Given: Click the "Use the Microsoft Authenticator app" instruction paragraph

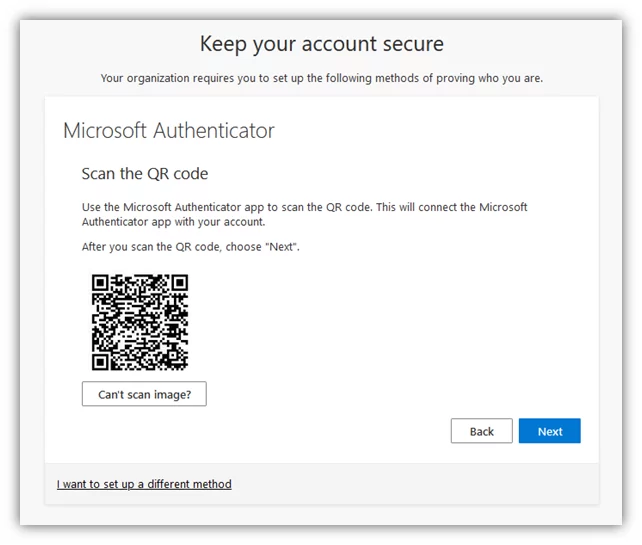Looking at the screenshot, I should click(305, 214).
